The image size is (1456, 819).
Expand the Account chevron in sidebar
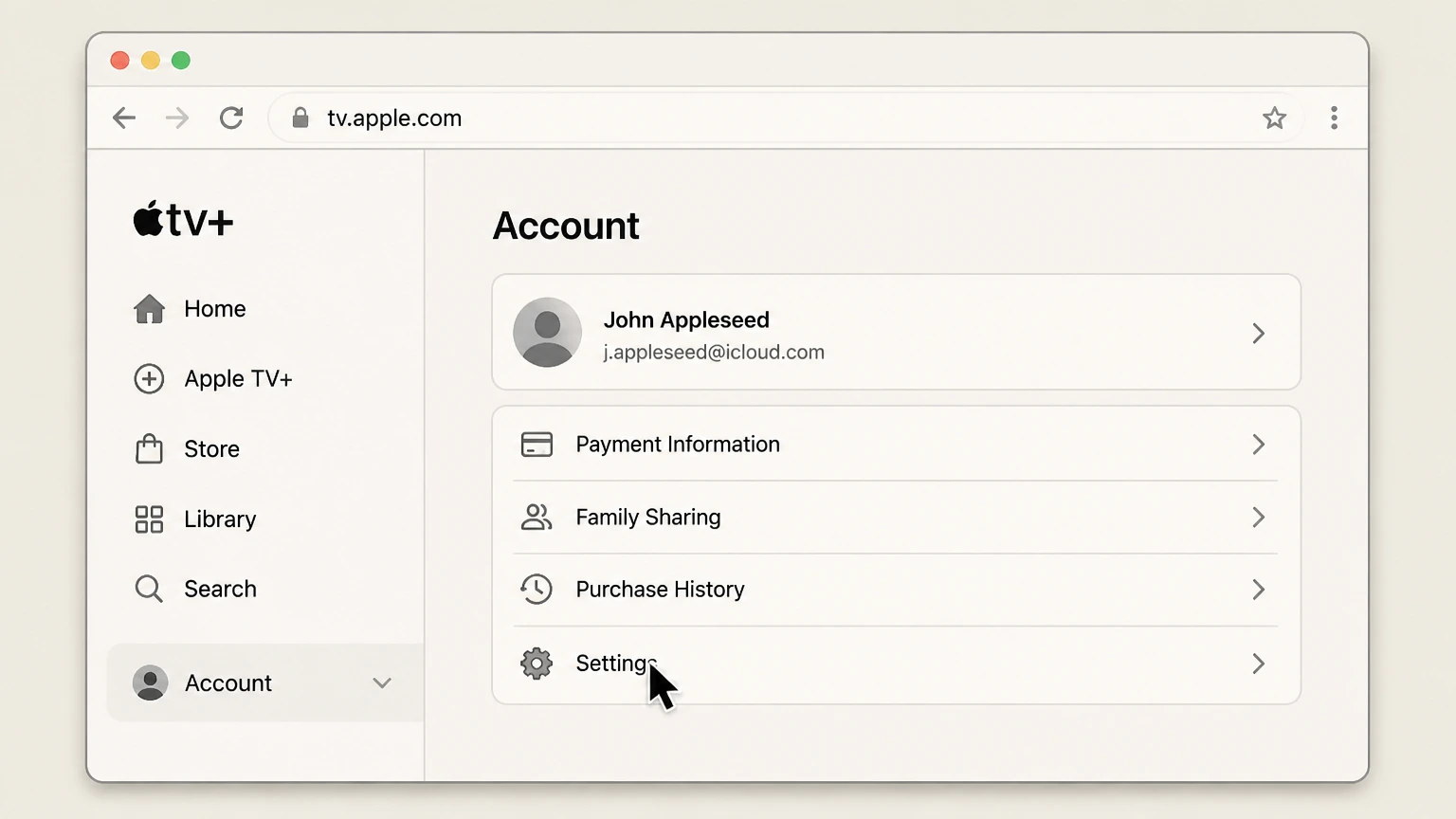point(382,682)
